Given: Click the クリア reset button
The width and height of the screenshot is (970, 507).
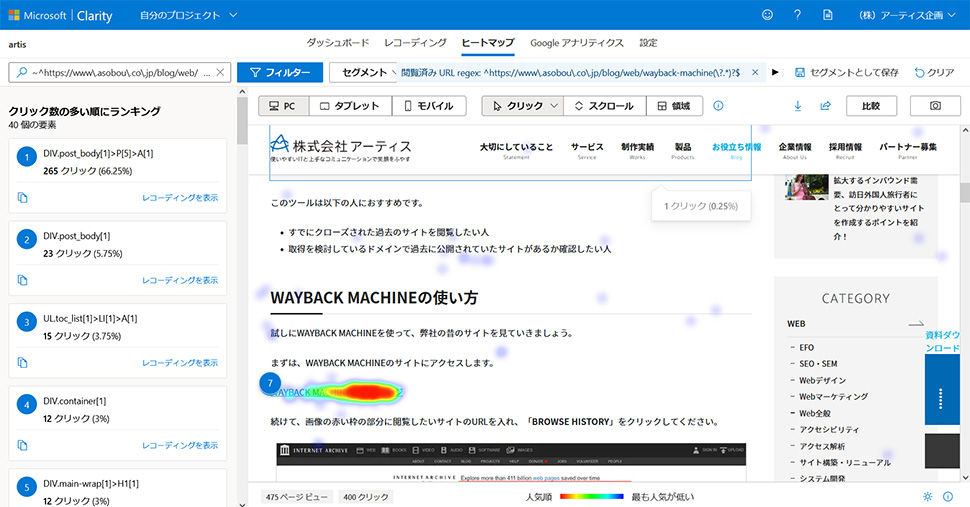Looking at the screenshot, I should point(935,72).
